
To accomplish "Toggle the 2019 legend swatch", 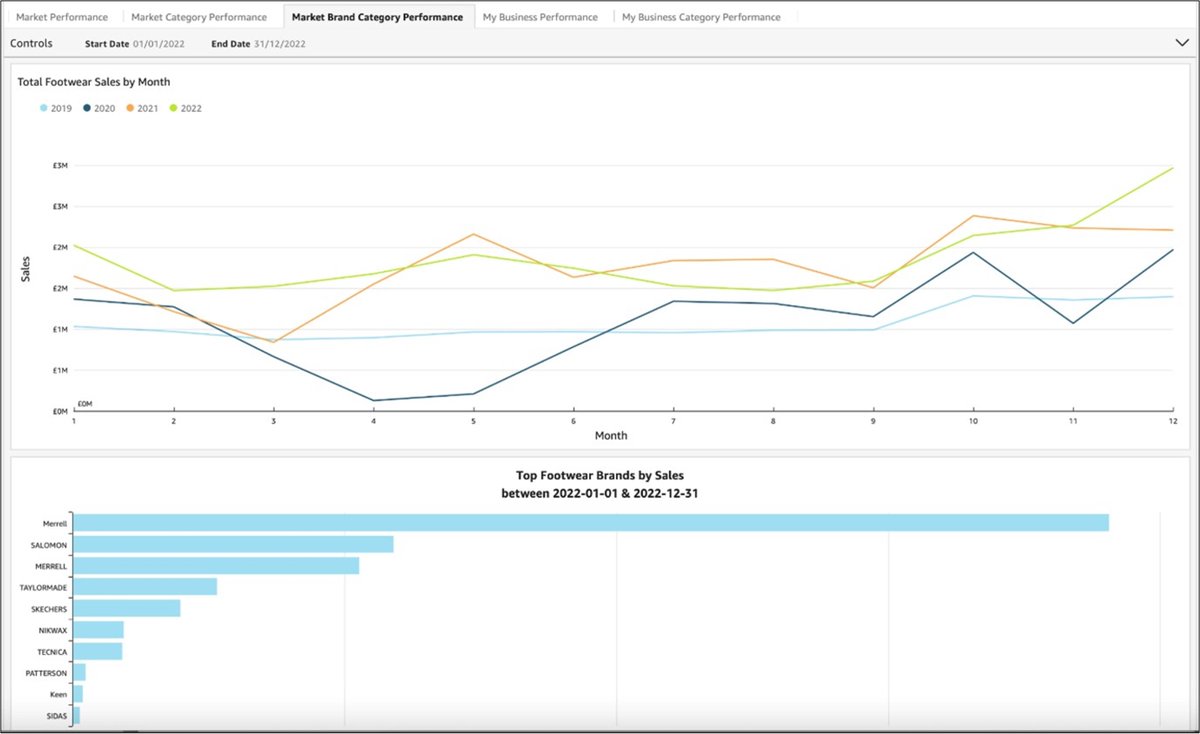I will click(x=43, y=108).
